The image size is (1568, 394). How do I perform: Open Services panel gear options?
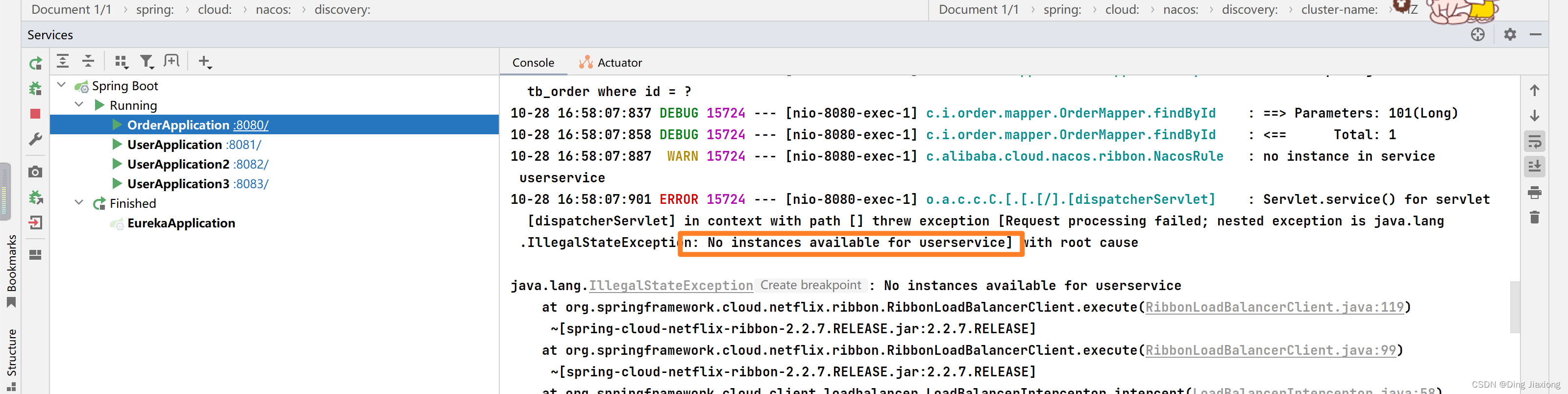click(1510, 35)
